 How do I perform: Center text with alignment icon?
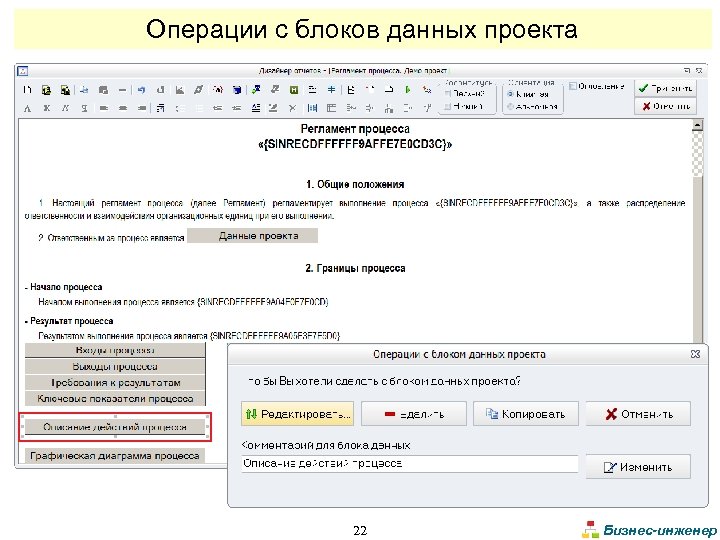(x=123, y=108)
